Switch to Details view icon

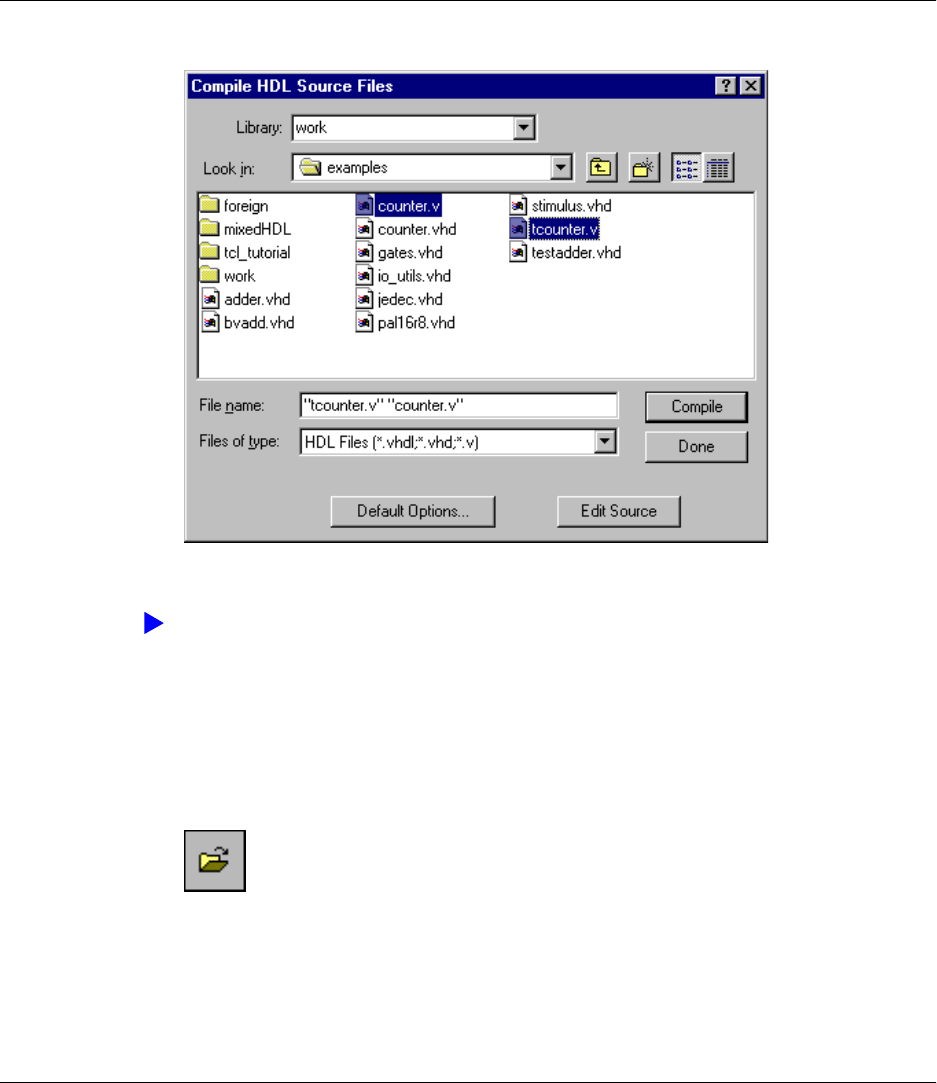tap(718, 168)
